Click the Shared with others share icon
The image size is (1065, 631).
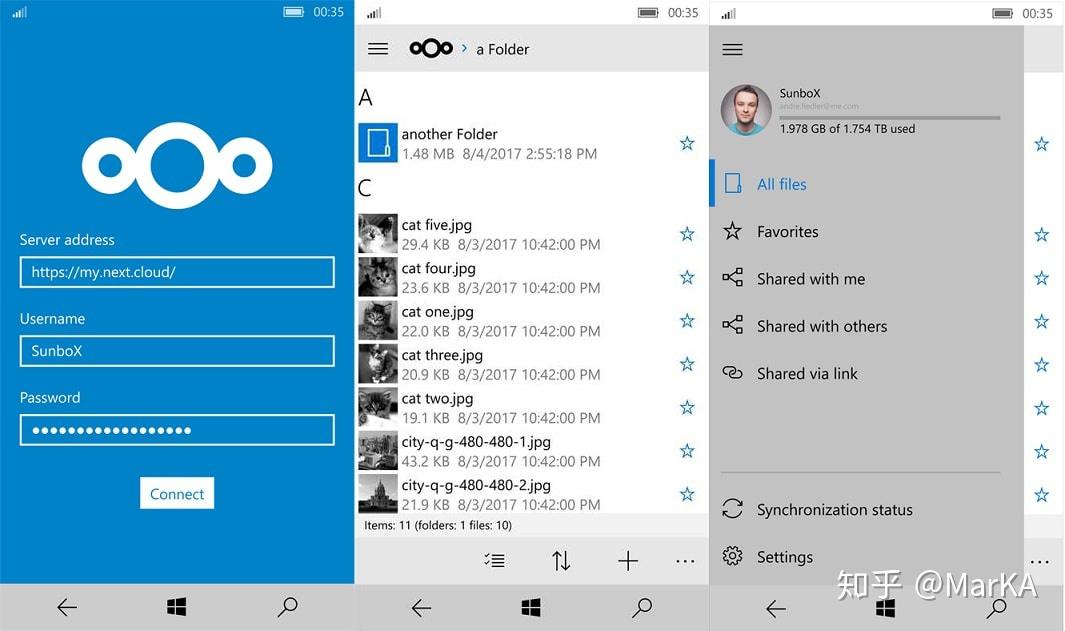tap(732, 325)
